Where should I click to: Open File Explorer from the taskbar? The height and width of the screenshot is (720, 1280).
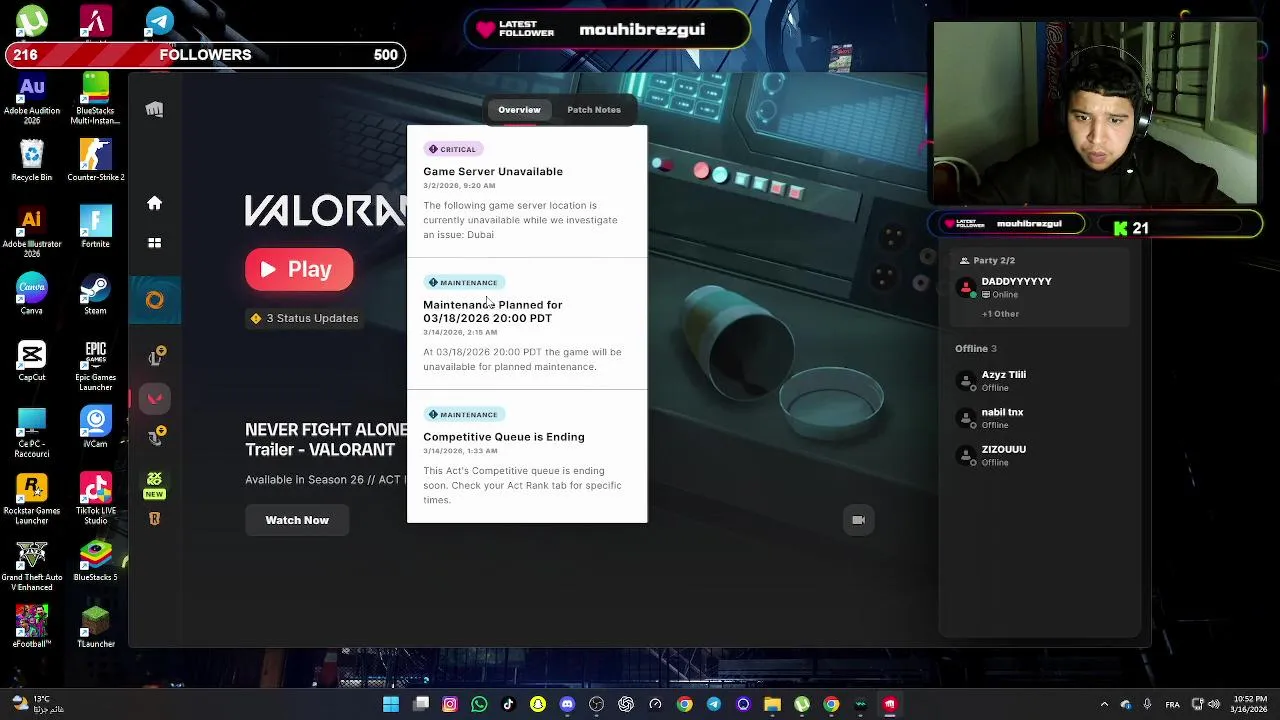pyautogui.click(x=772, y=704)
